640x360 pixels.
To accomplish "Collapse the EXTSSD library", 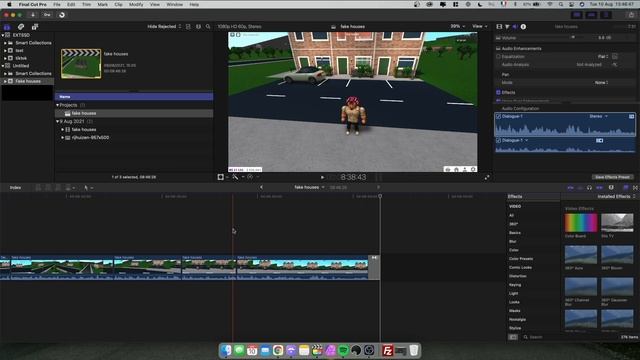I will 3,35.
